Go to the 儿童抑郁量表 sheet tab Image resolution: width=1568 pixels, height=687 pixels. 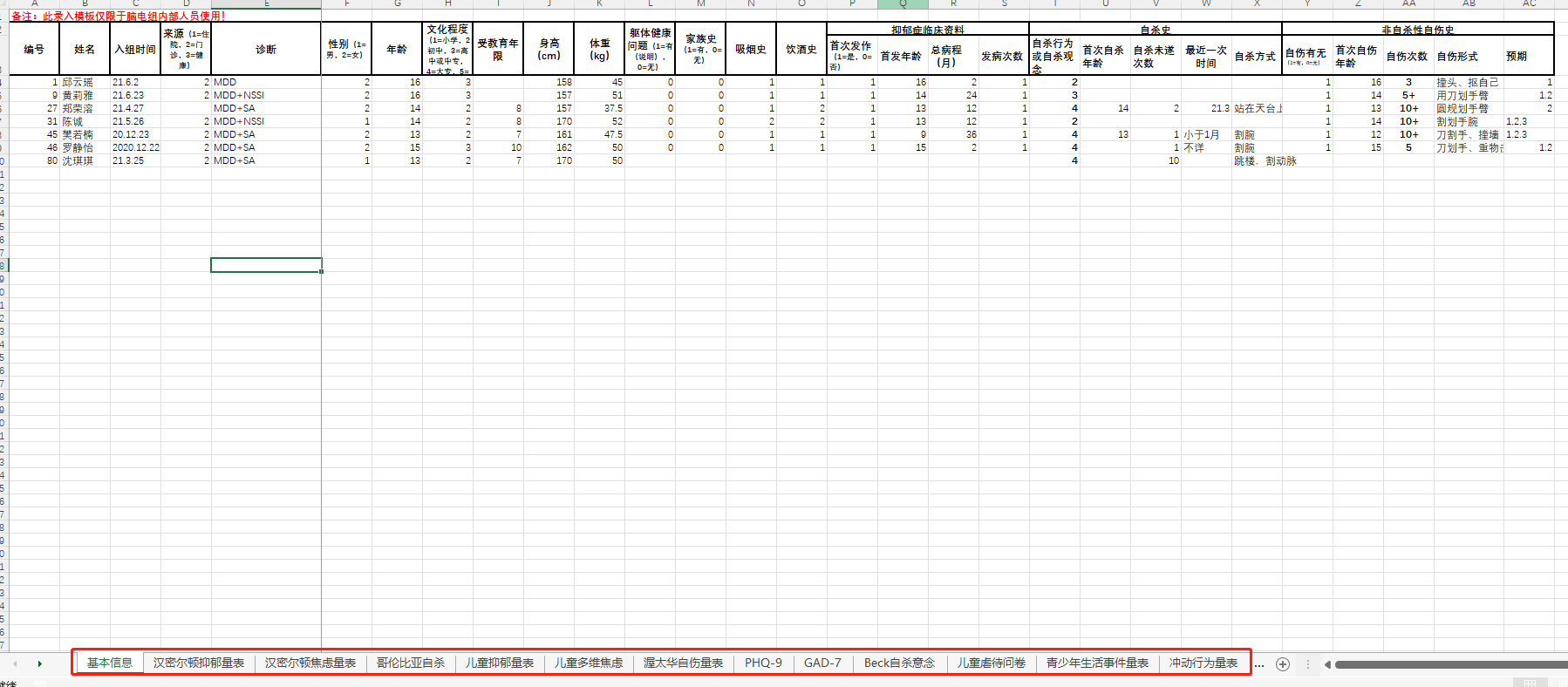tap(500, 663)
